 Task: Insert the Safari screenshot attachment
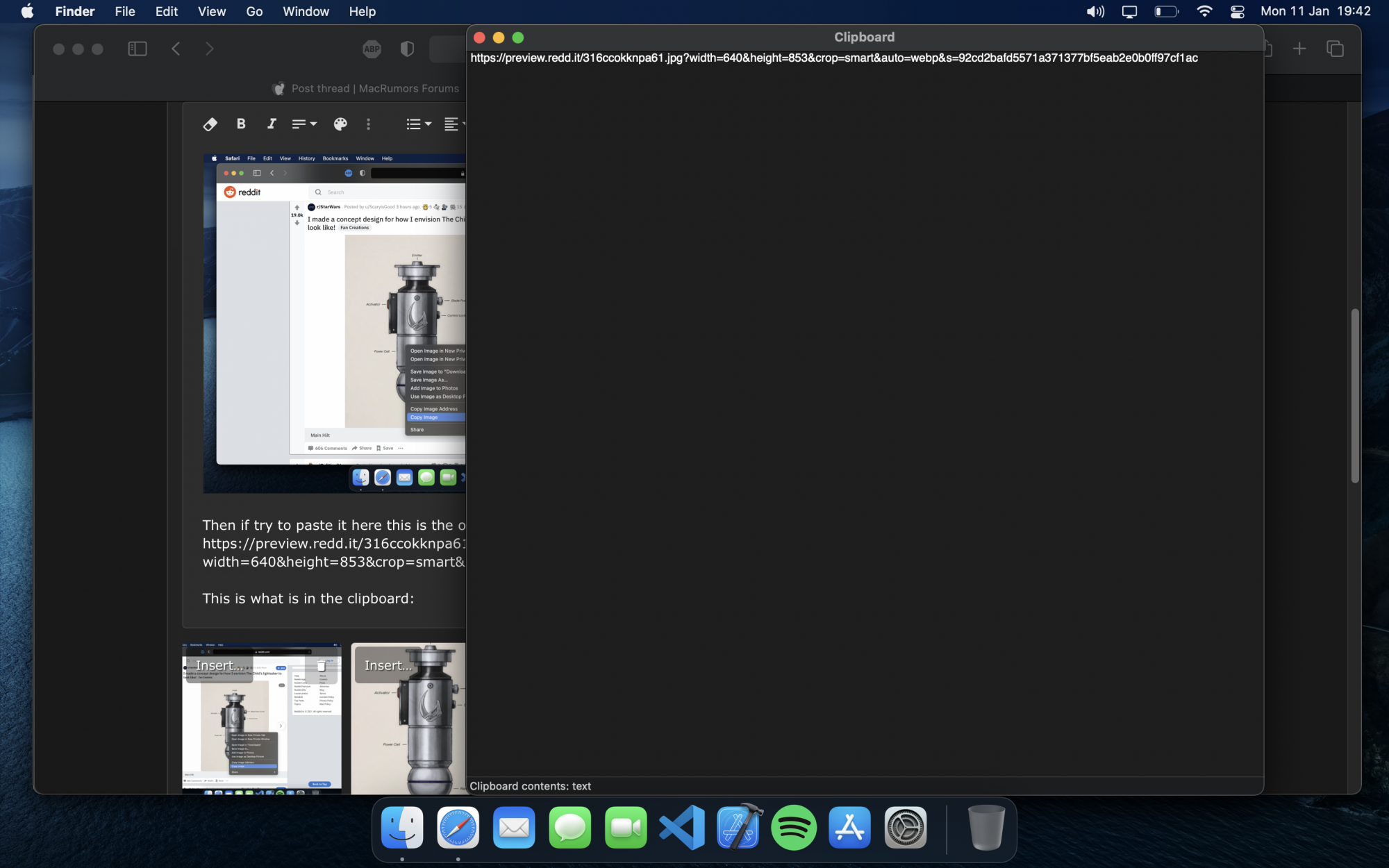[x=219, y=665]
